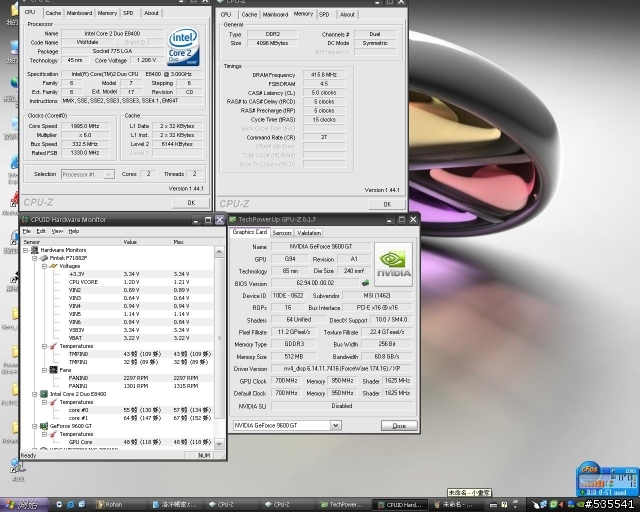Click the Intel Core 2 Duo E8400 processor icon

pos(44,394)
